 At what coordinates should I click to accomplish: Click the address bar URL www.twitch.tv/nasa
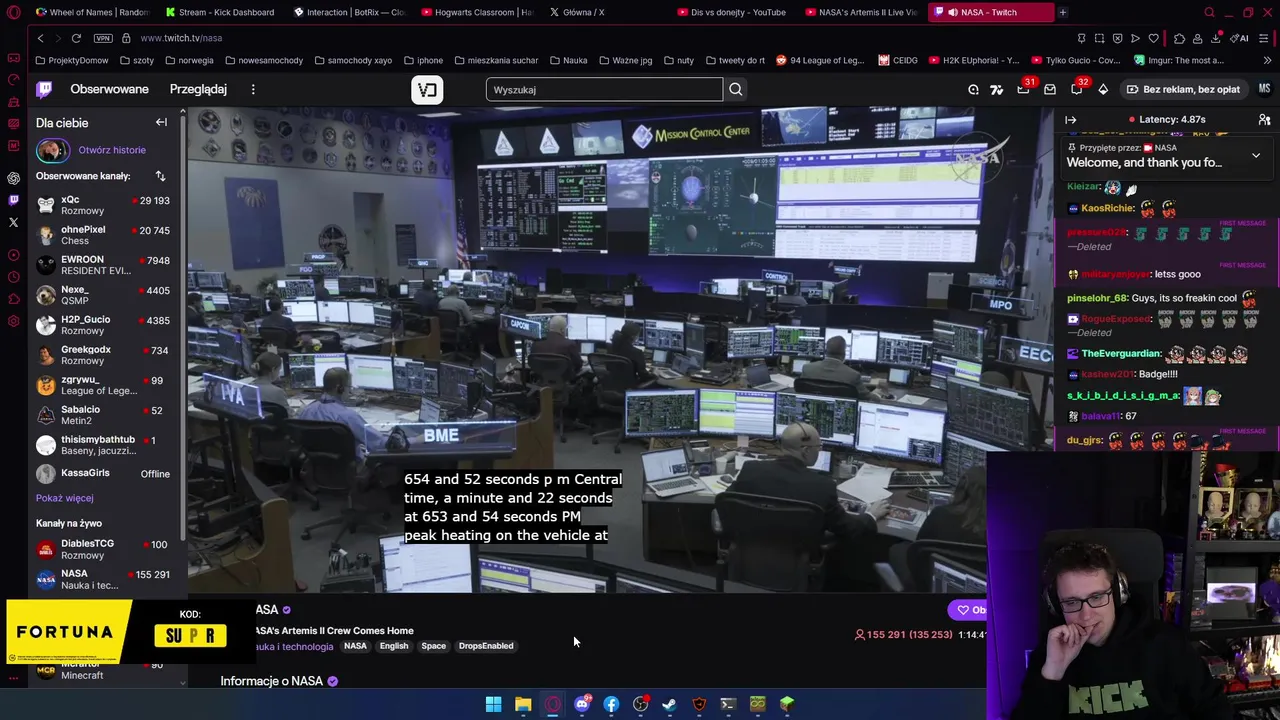coord(181,38)
